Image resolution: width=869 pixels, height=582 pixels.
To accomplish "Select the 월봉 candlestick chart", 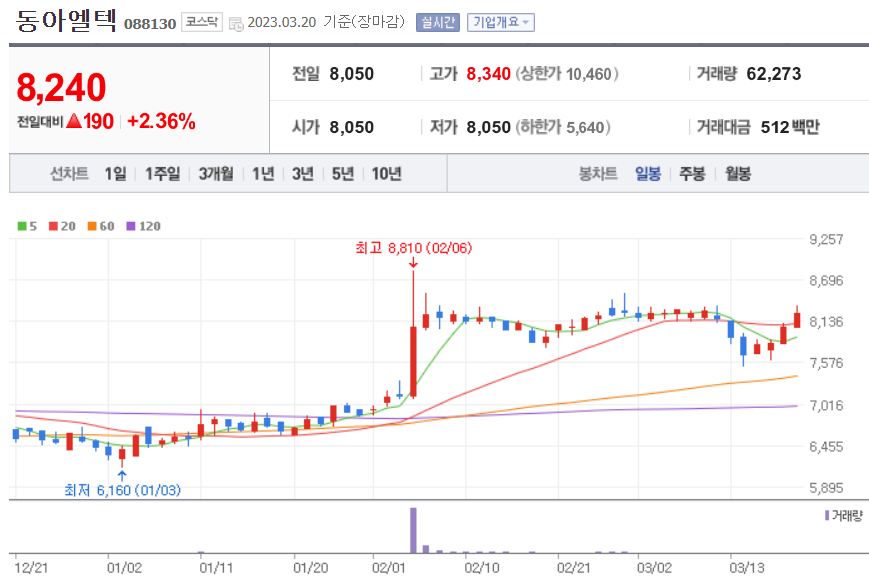I will pos(738,174).
